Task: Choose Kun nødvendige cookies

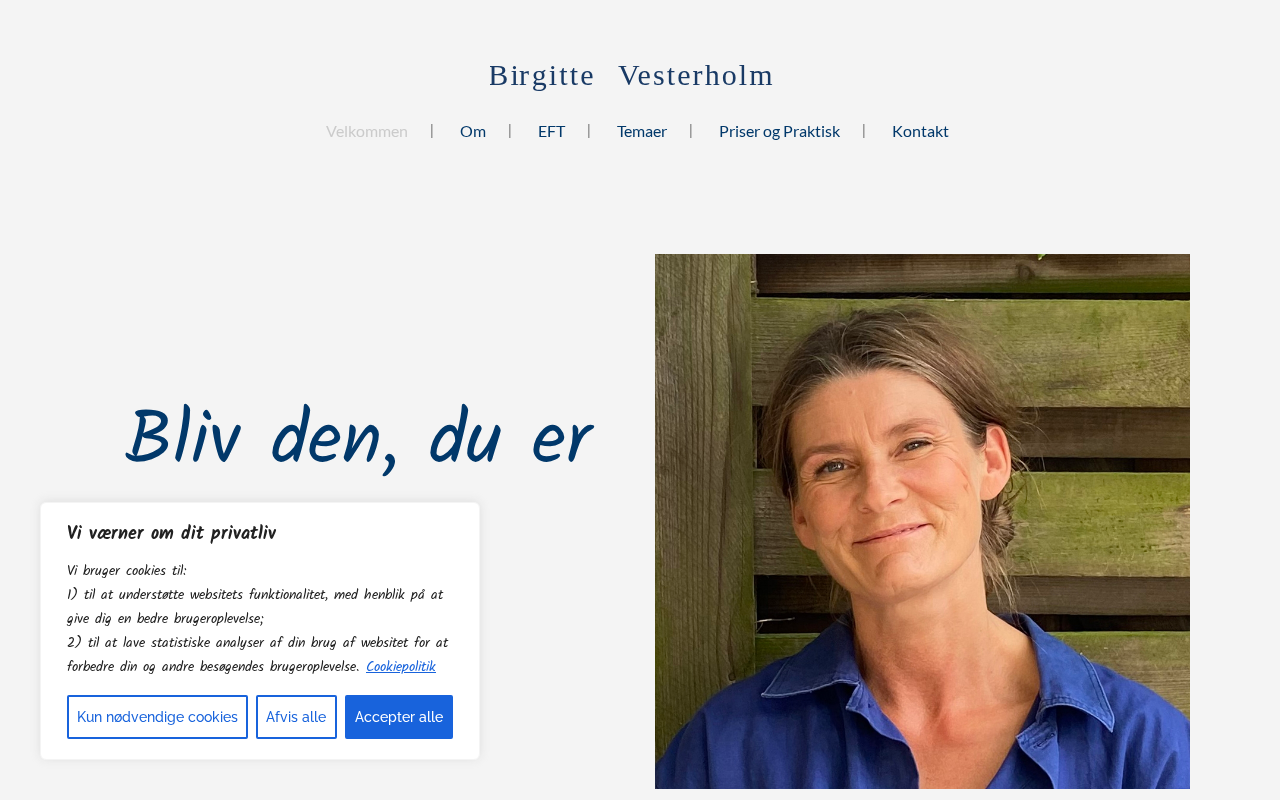Action: (x=157, y=717)
